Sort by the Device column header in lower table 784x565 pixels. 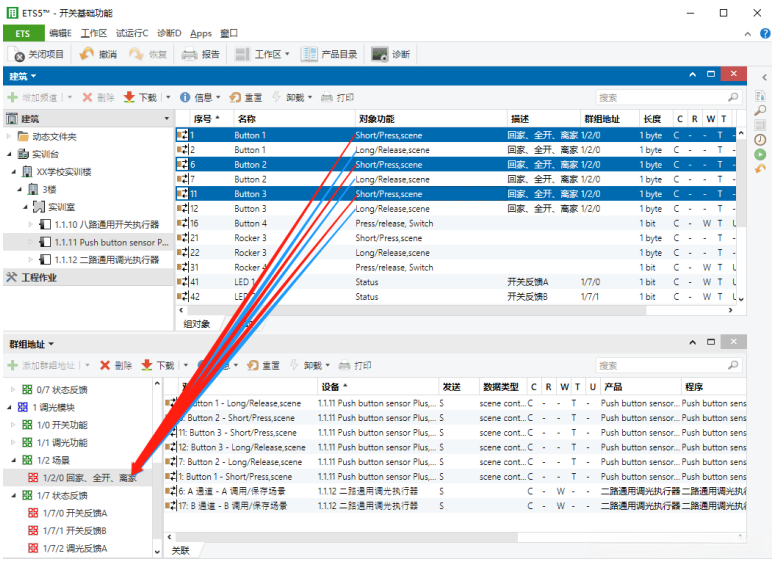(x=378, y=387)
